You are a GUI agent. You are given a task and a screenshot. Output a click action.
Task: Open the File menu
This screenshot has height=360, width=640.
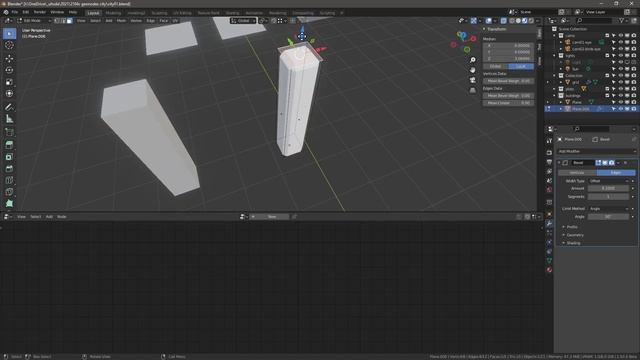(15, 12)
